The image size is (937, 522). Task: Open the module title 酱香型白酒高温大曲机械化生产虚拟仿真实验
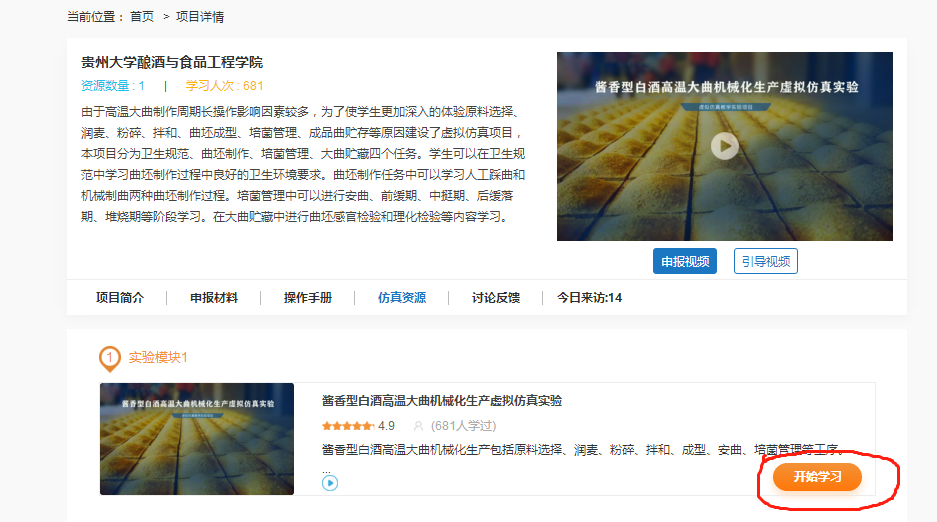tap(441, 401)
